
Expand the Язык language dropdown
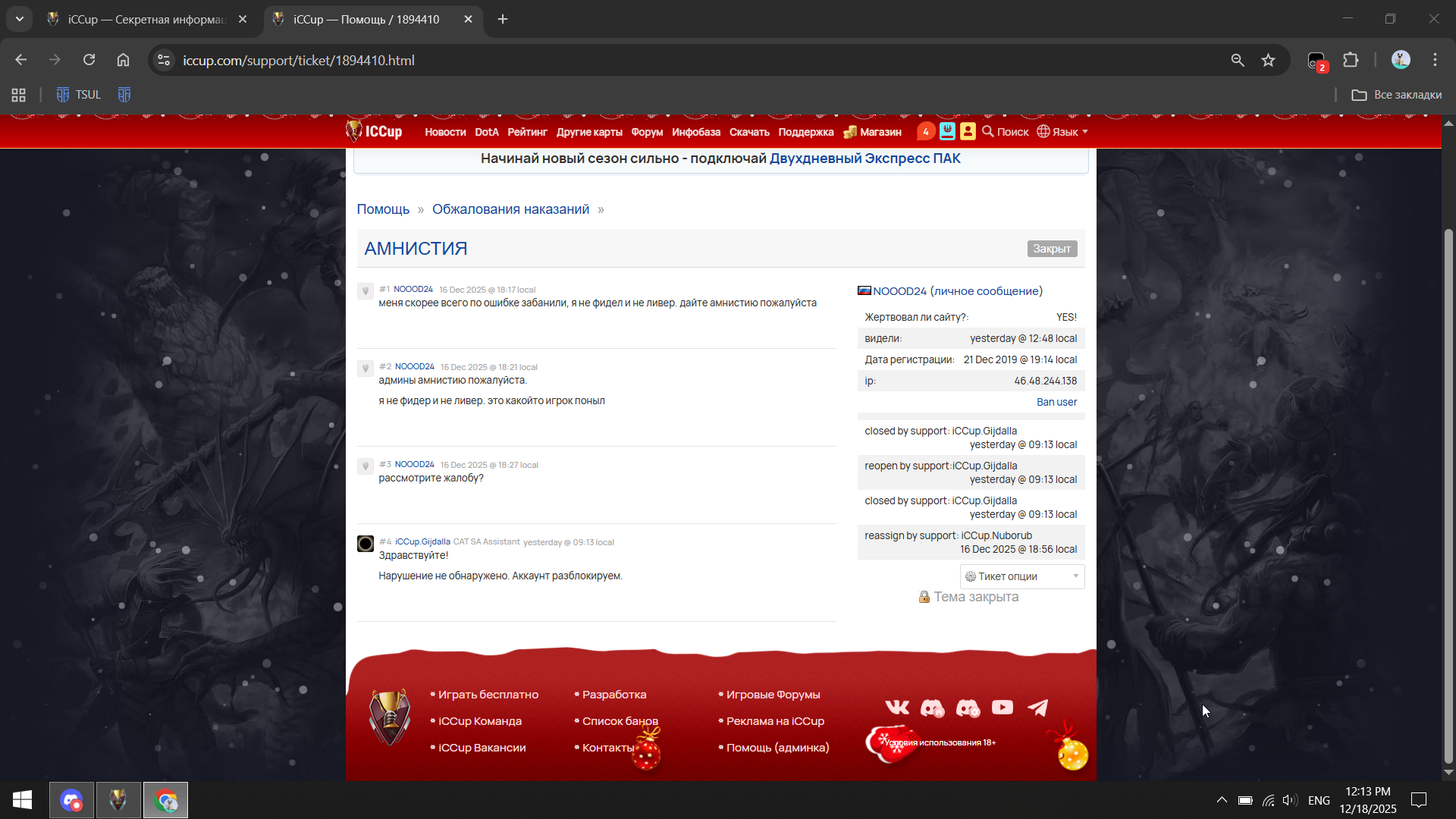point(1062,132)
